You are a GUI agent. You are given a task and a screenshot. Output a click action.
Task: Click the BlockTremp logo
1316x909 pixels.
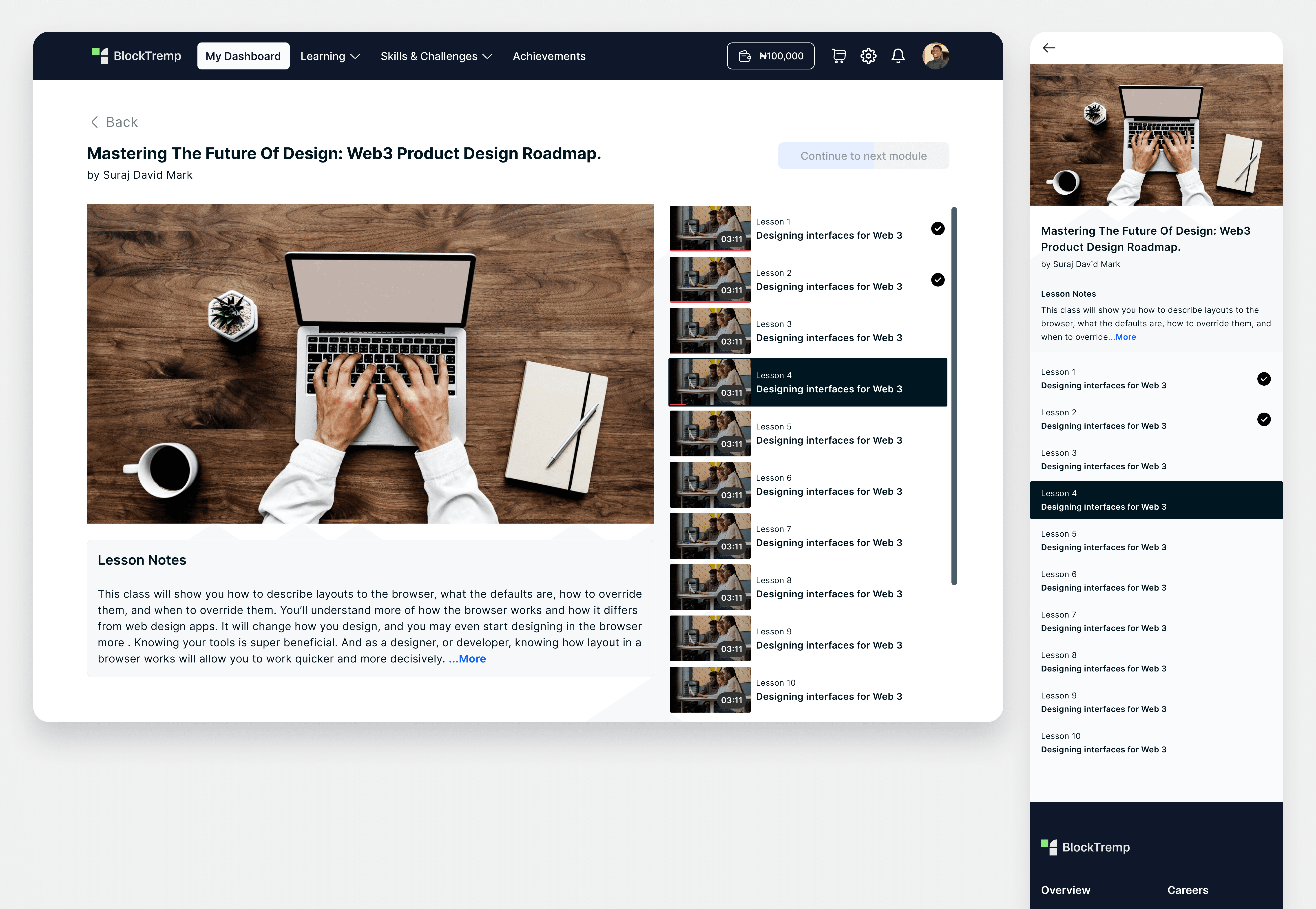pos(137,55)
